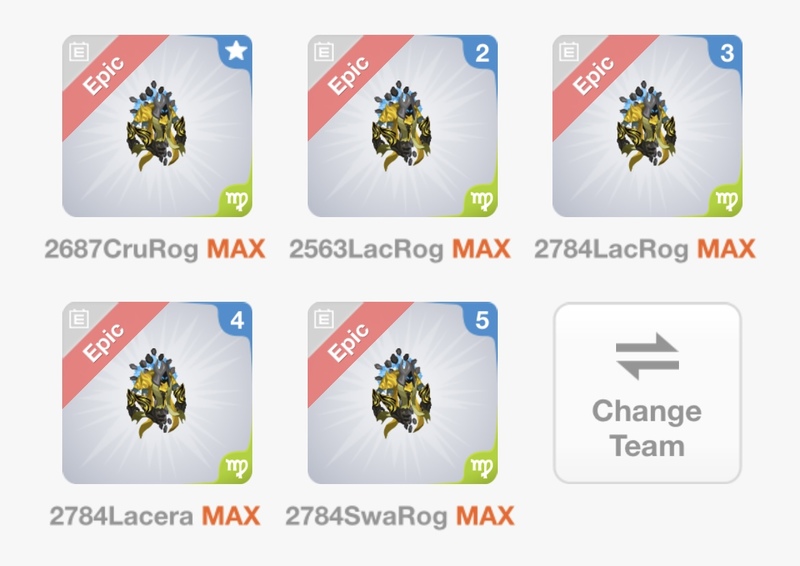
Task: Select slot number 3 badge
Action: (727, 53)
